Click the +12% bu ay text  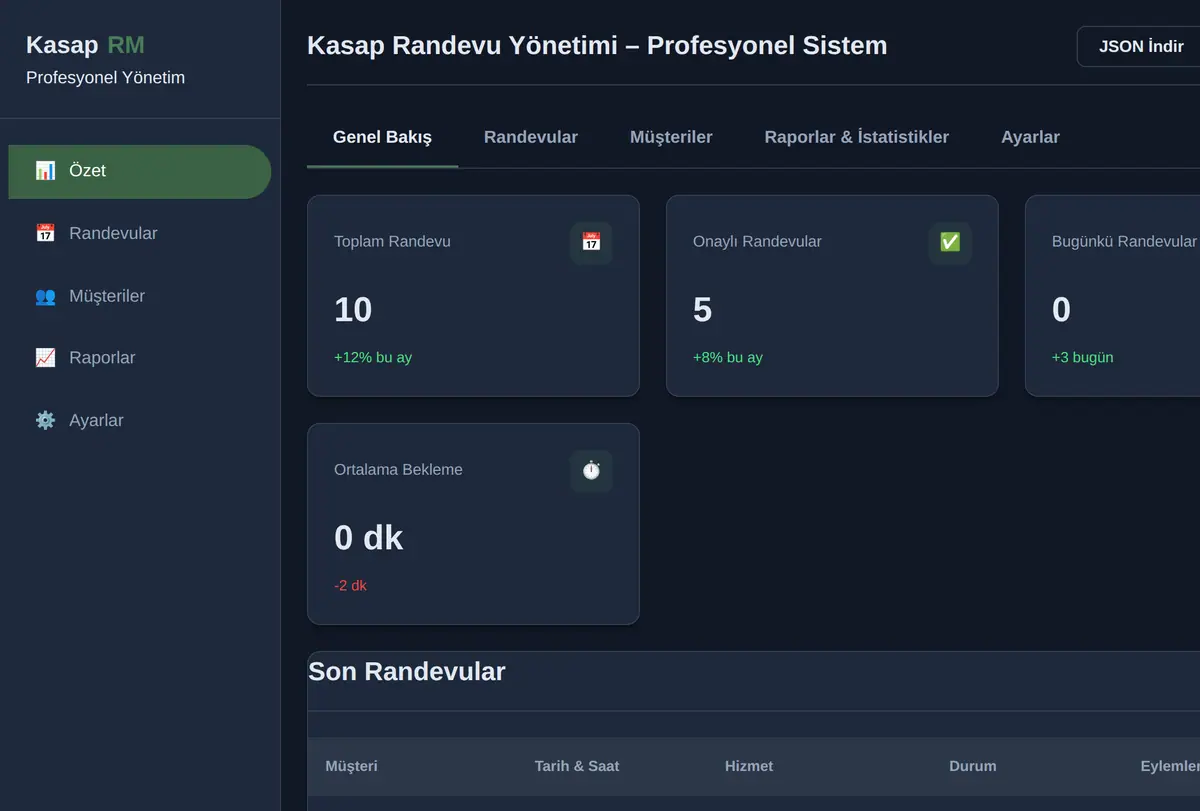(x=373, y=357)
